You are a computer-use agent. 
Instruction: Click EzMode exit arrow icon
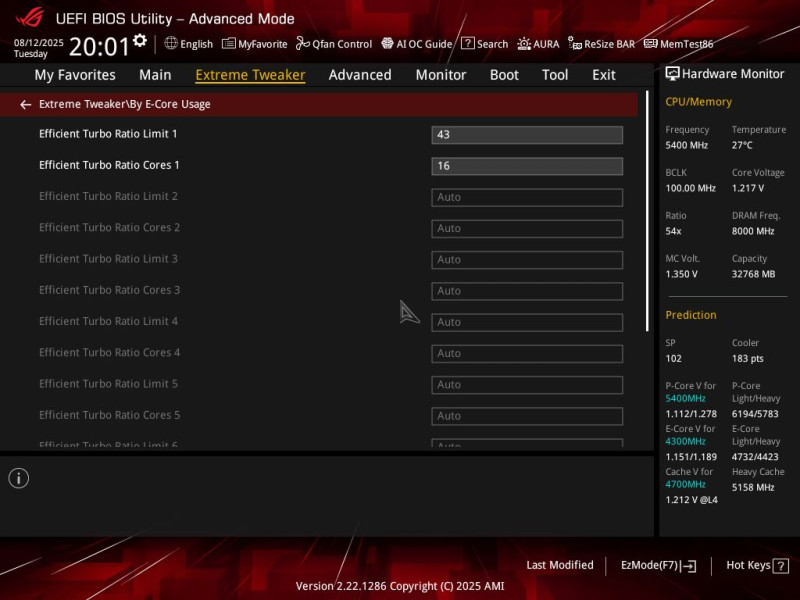689,566
